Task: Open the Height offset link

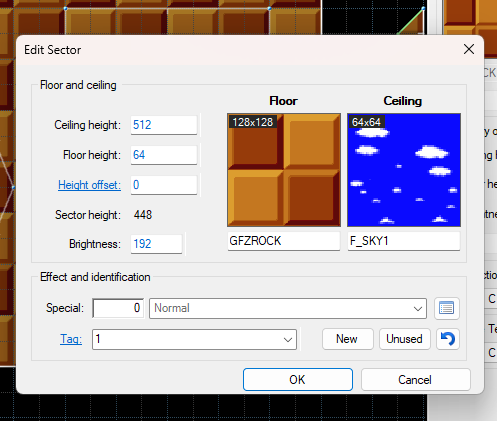Action: (x=89, y=185)
